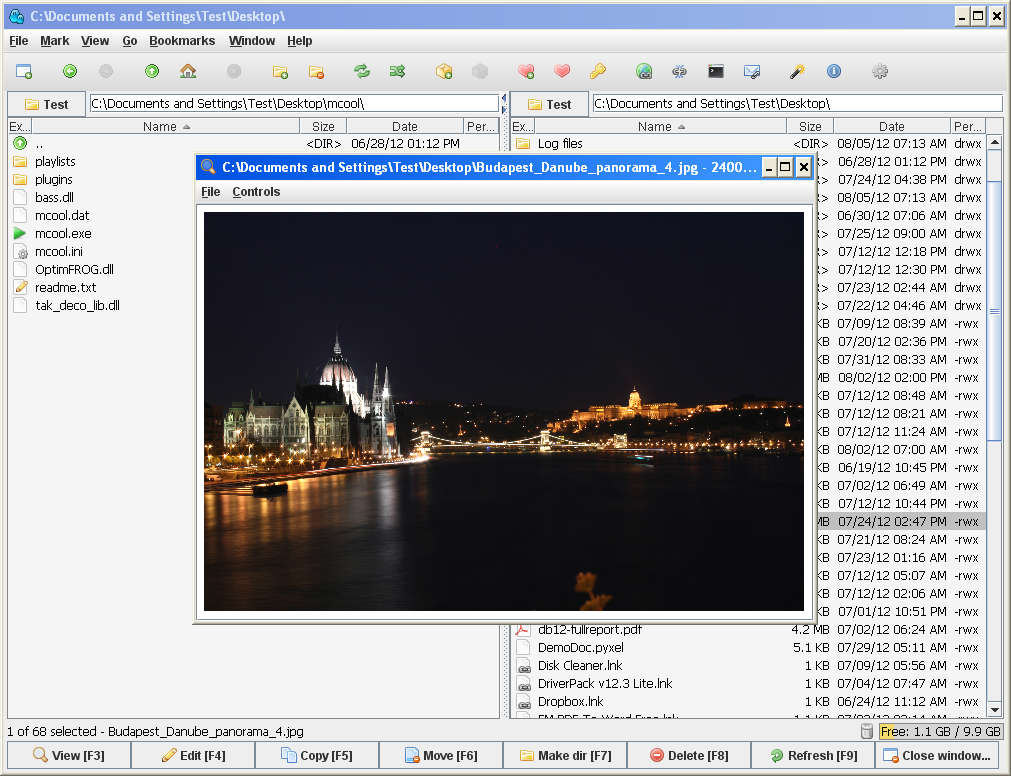Click the New window toolbar icon
The image size is (1011, 776).
24,71
